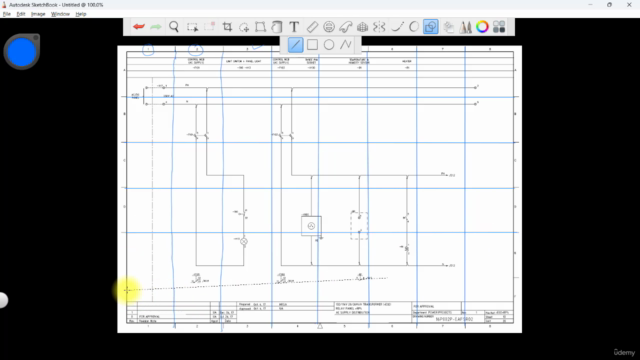Activate the Text tool
This screenshot has height=360, width=640.
point(294,27)
